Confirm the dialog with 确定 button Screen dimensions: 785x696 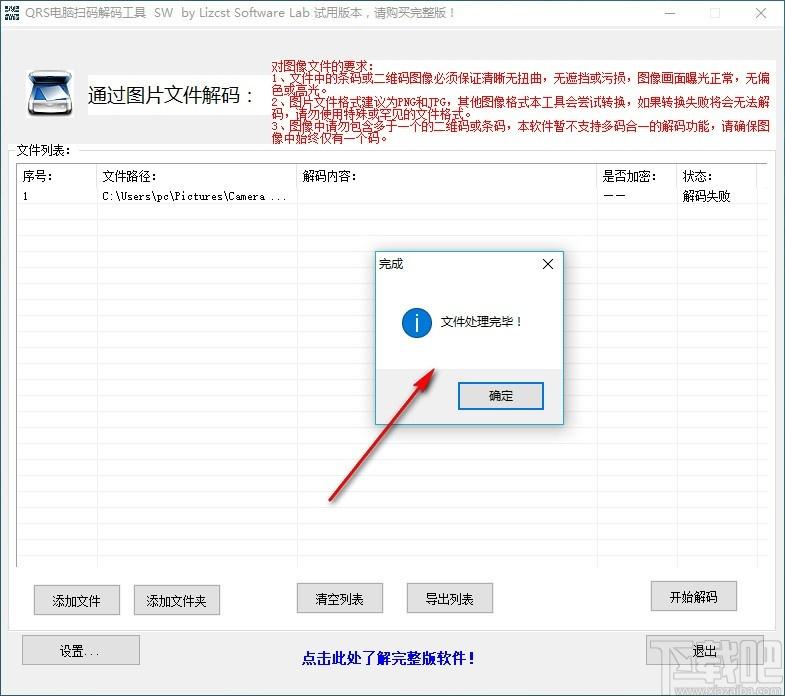501,396
